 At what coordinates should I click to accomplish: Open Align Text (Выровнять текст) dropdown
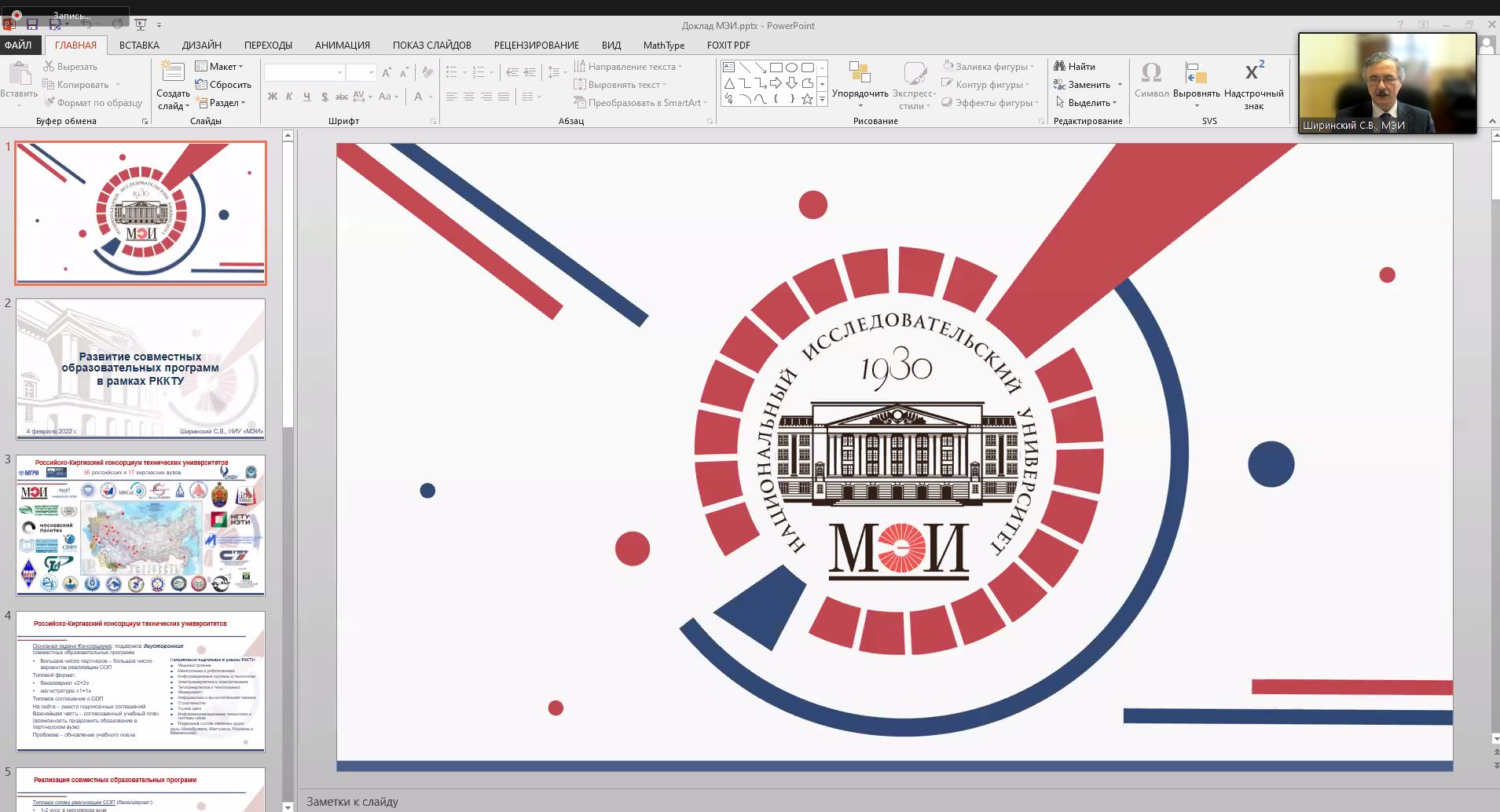(x=620, y=85)
